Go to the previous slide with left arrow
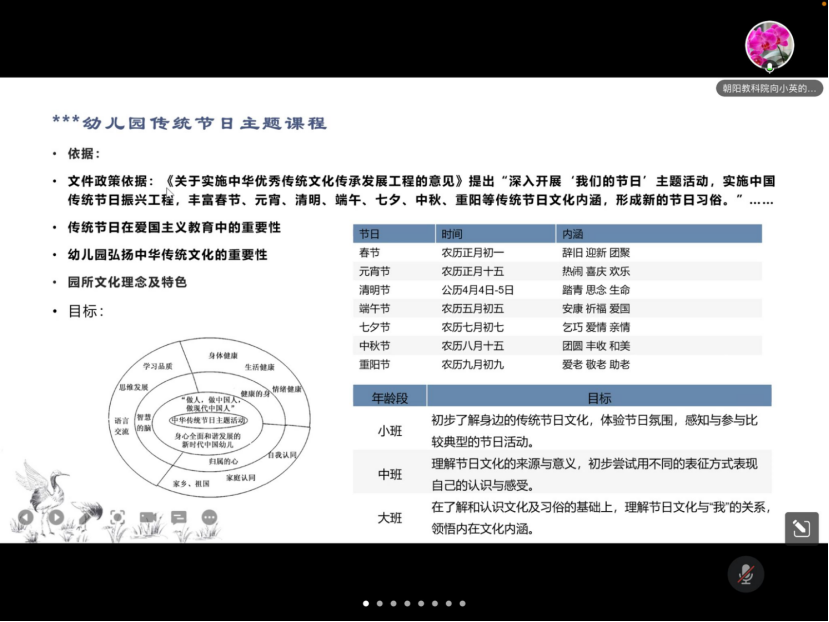This screenshot has width=829, height=622. (26, 517)
